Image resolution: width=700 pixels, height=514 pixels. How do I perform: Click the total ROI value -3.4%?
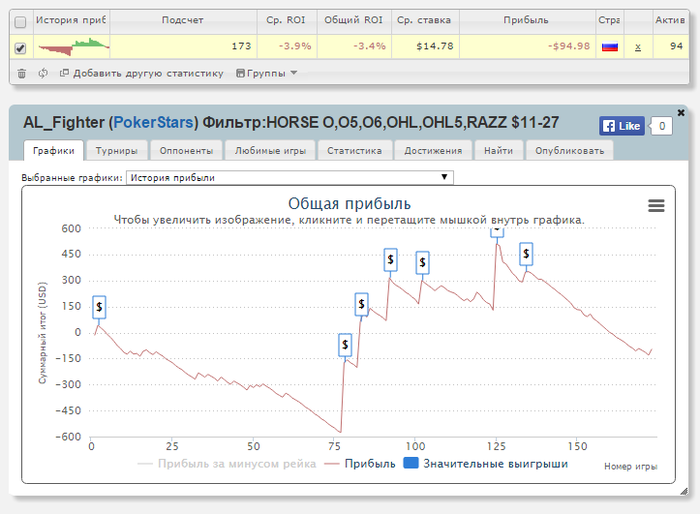369,46
